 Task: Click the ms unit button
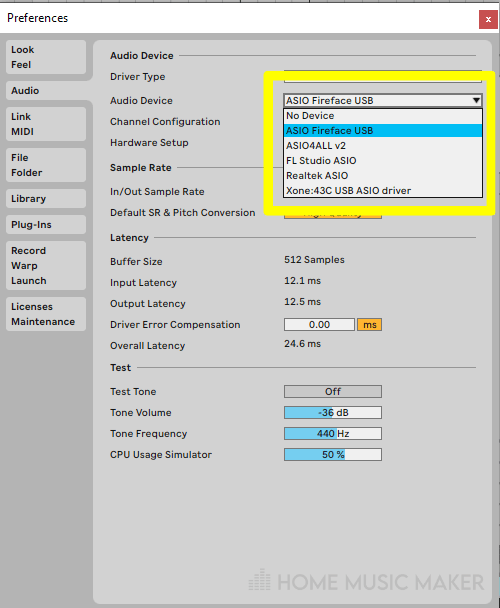pyautogui.click(x=369, y=325)
